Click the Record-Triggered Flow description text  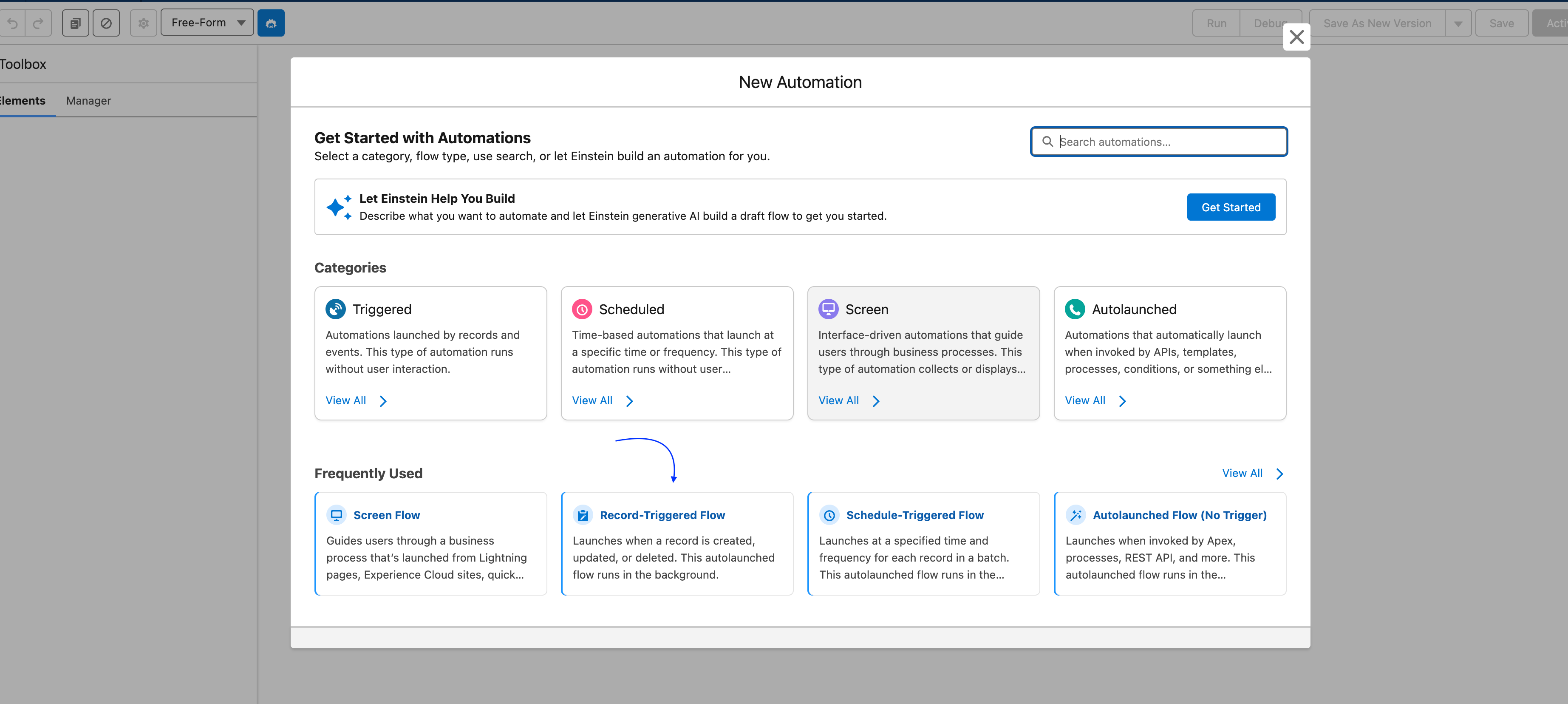click(674, 558)
